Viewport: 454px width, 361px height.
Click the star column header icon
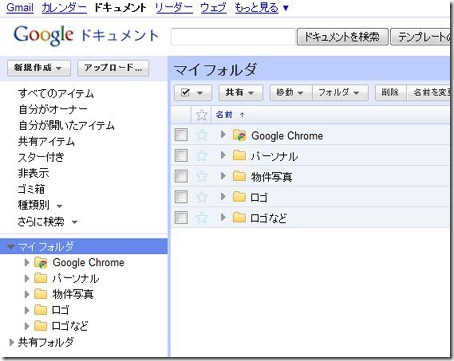point(202,115)
